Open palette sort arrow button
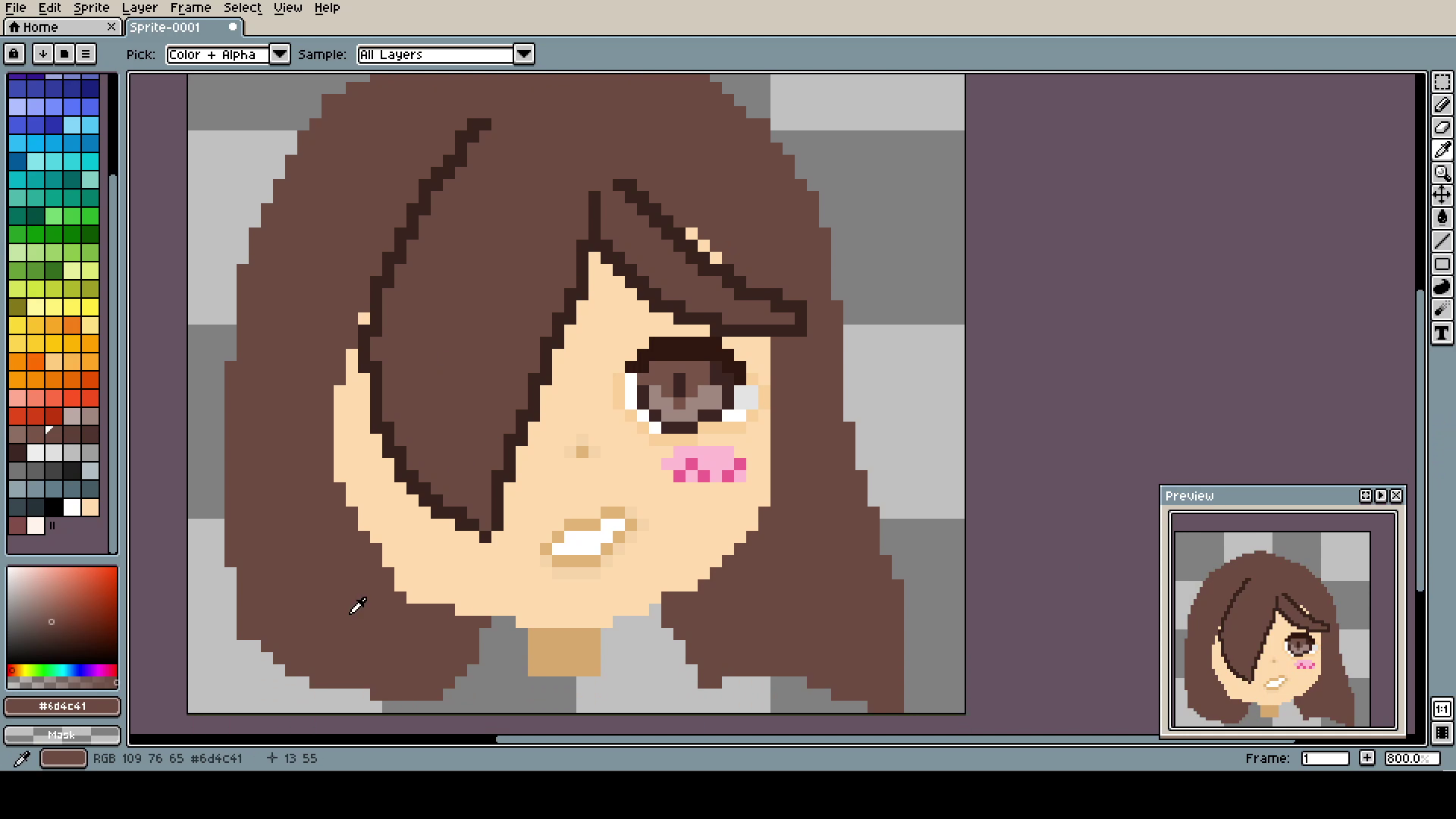The height and width of the screenshot is (819, 1456). pos(42,54)
